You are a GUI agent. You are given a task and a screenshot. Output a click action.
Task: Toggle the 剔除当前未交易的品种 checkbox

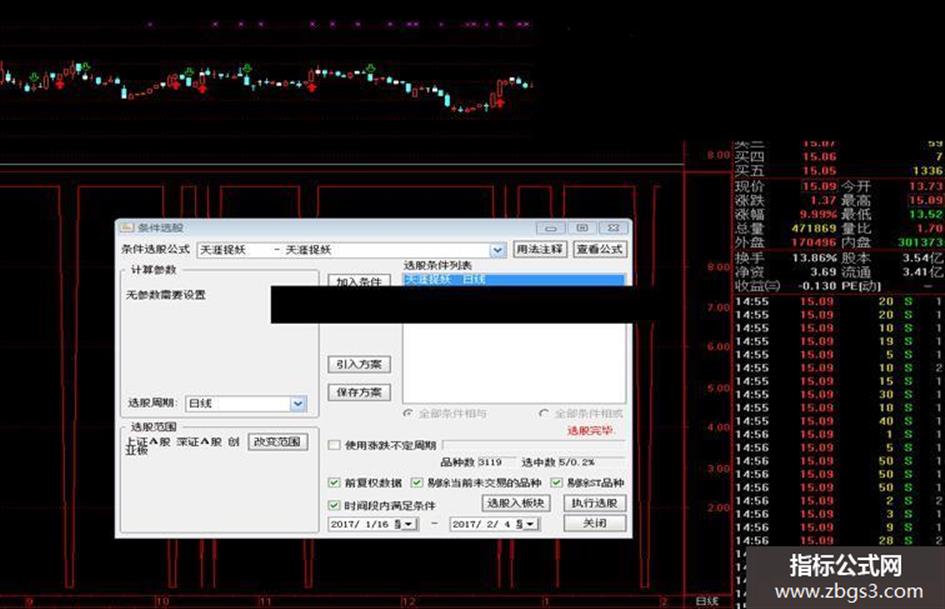[x=416, y=483]
